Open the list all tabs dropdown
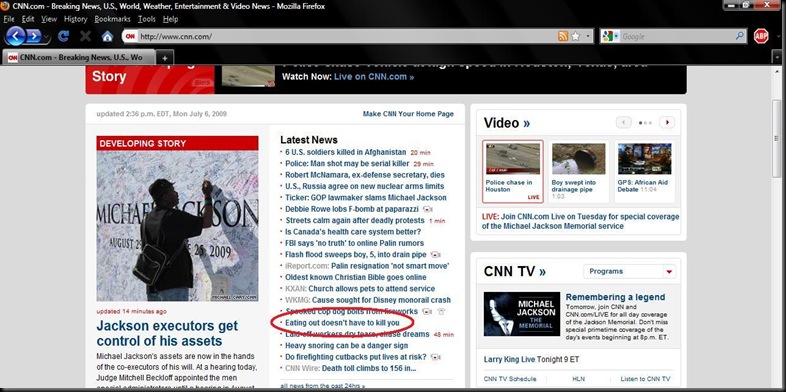The image size is (786, 392). [776, 58]
